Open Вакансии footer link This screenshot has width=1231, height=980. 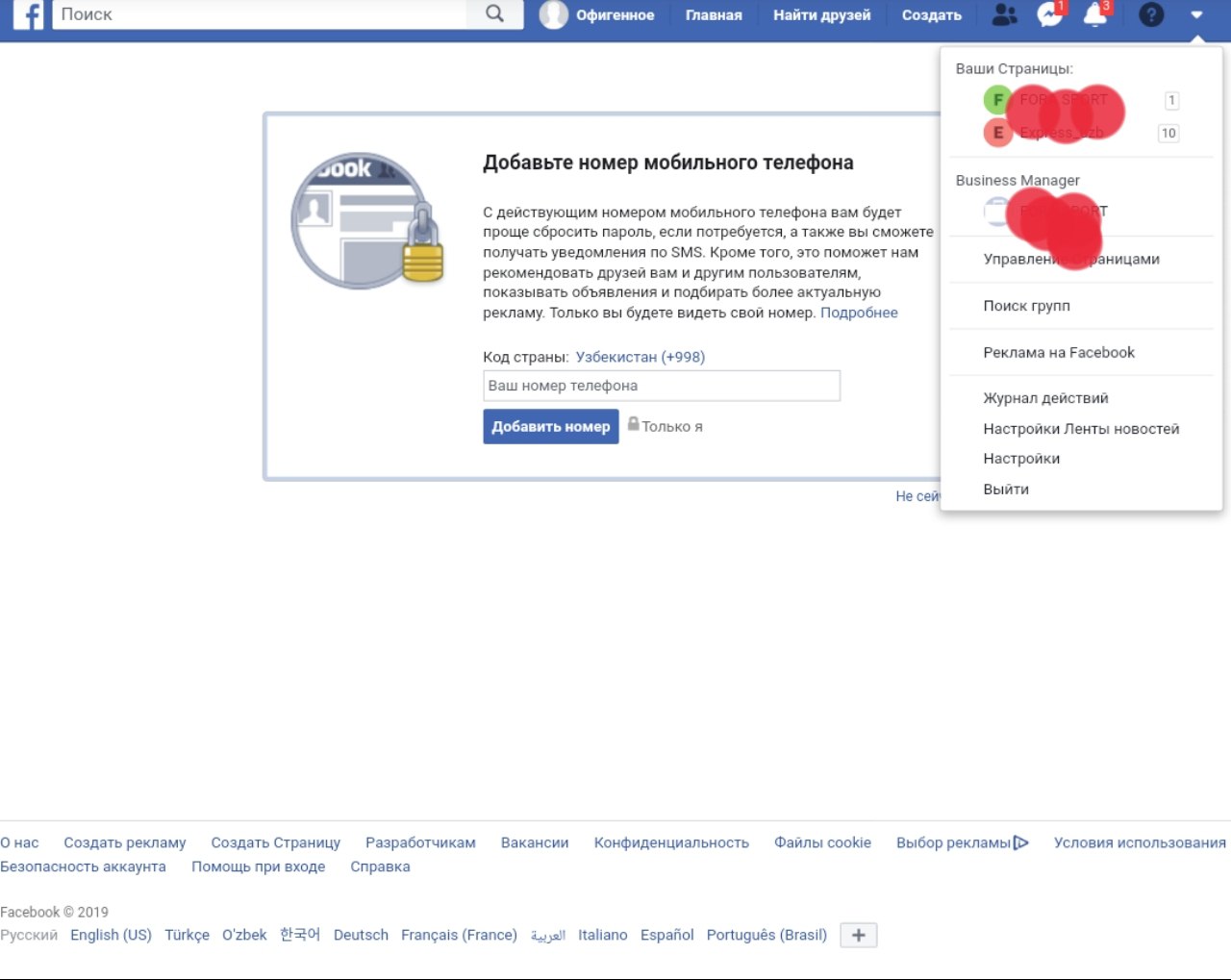coord(535,842)
